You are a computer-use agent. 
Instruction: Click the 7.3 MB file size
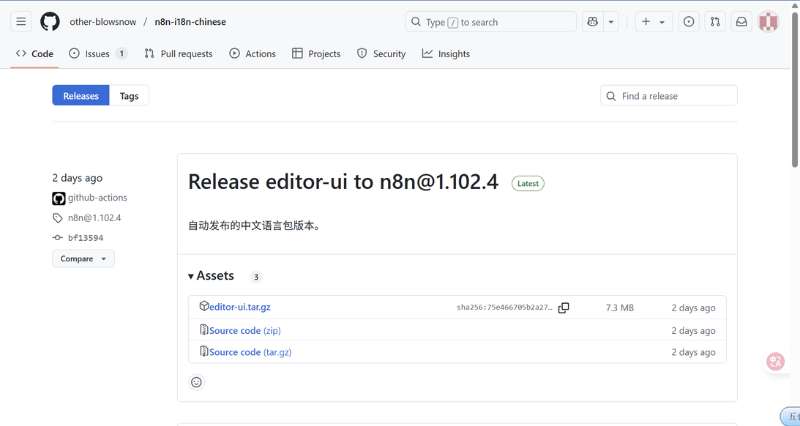coord(619,308)
